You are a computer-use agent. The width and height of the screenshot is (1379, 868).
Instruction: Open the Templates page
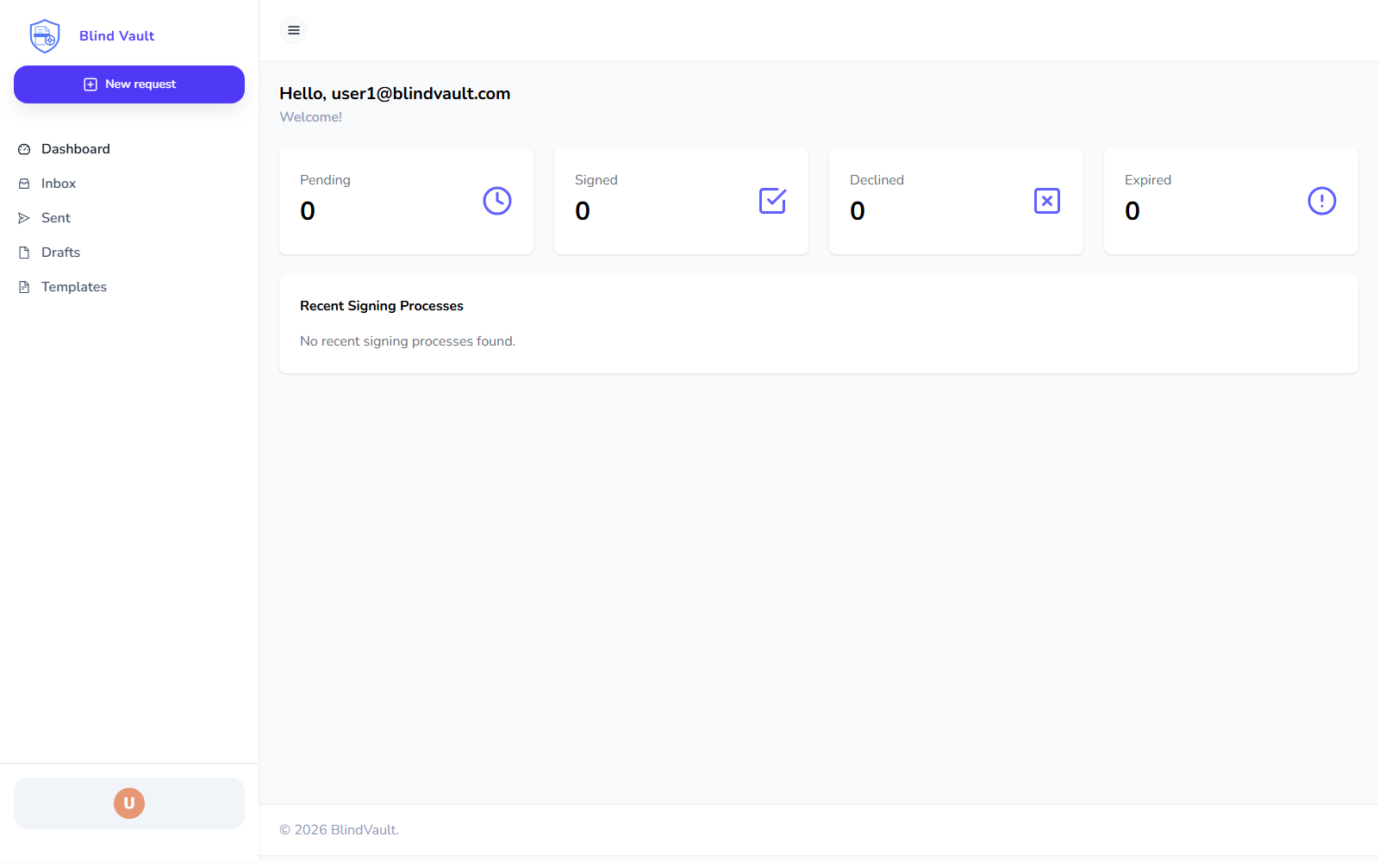click(74, 287)
